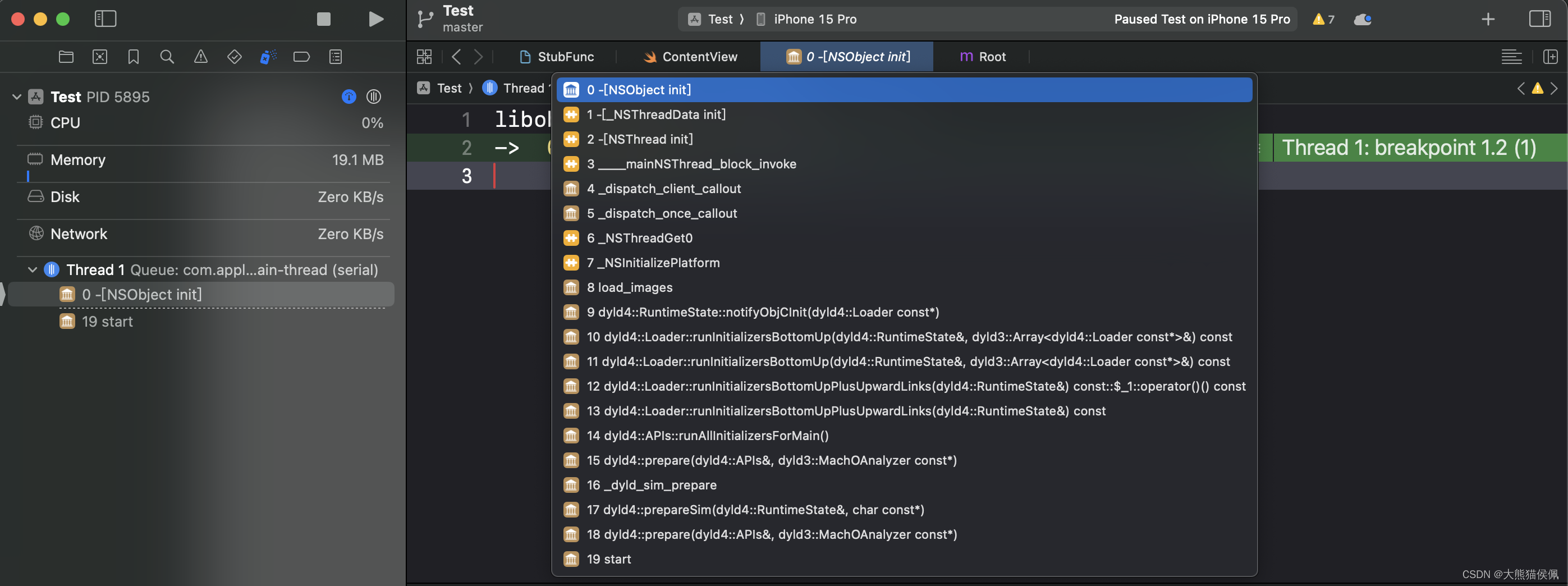Open the editor options lines menu
Image resolution: width=1568 pixels, height=586 pixels.
click(1511, 57)
